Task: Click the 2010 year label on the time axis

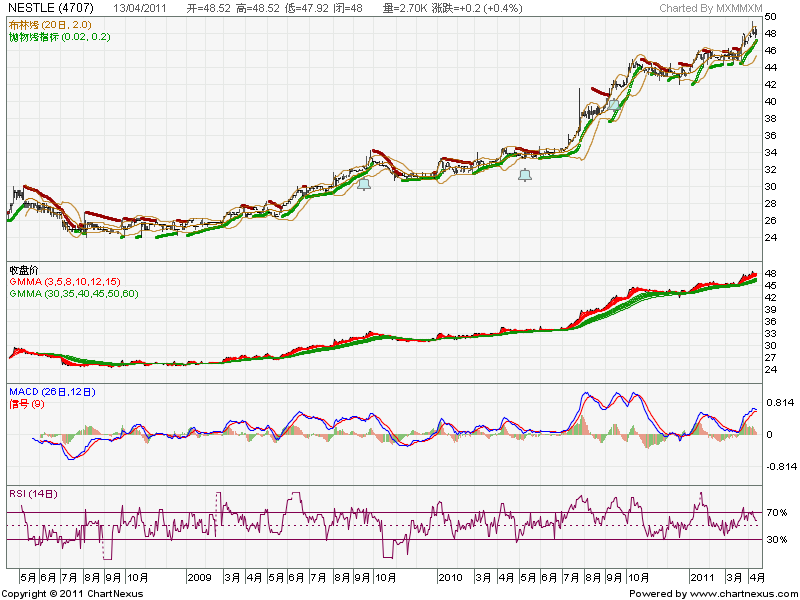Action: (x=450, y=578)
